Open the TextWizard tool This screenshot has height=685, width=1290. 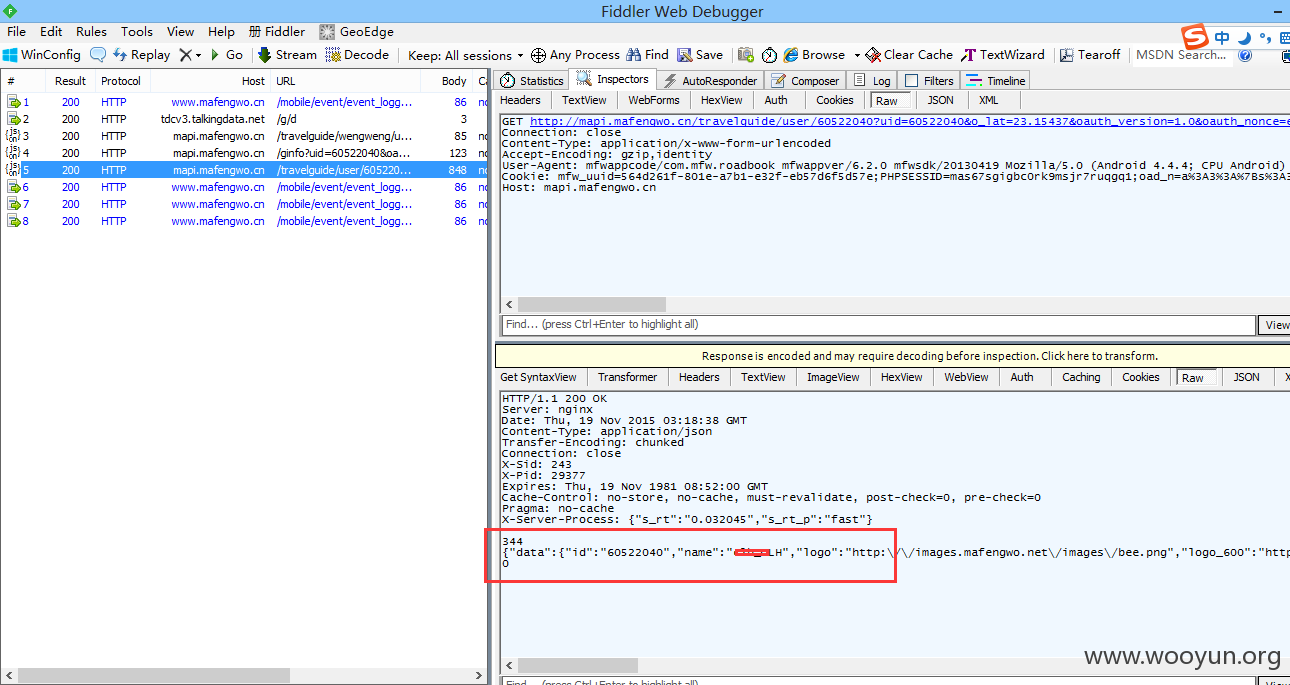pos(1003,55)
